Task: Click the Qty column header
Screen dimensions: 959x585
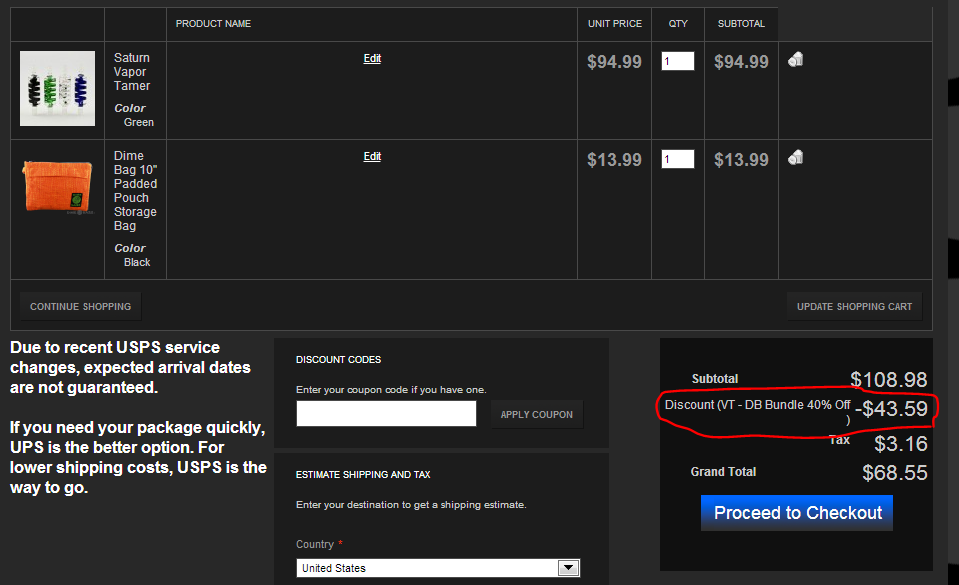Action: point(678,24)
